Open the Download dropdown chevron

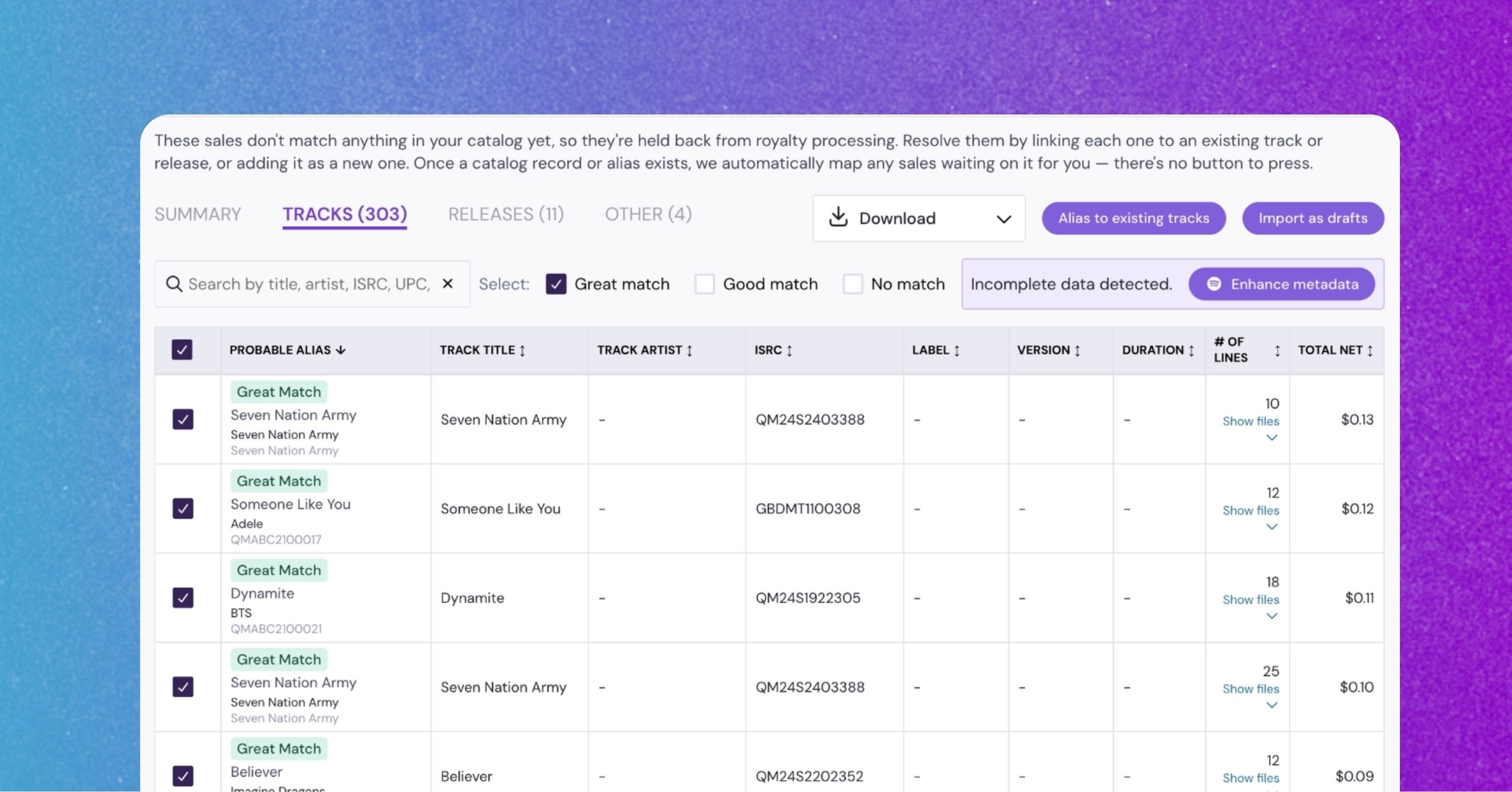coord(1003,219)
